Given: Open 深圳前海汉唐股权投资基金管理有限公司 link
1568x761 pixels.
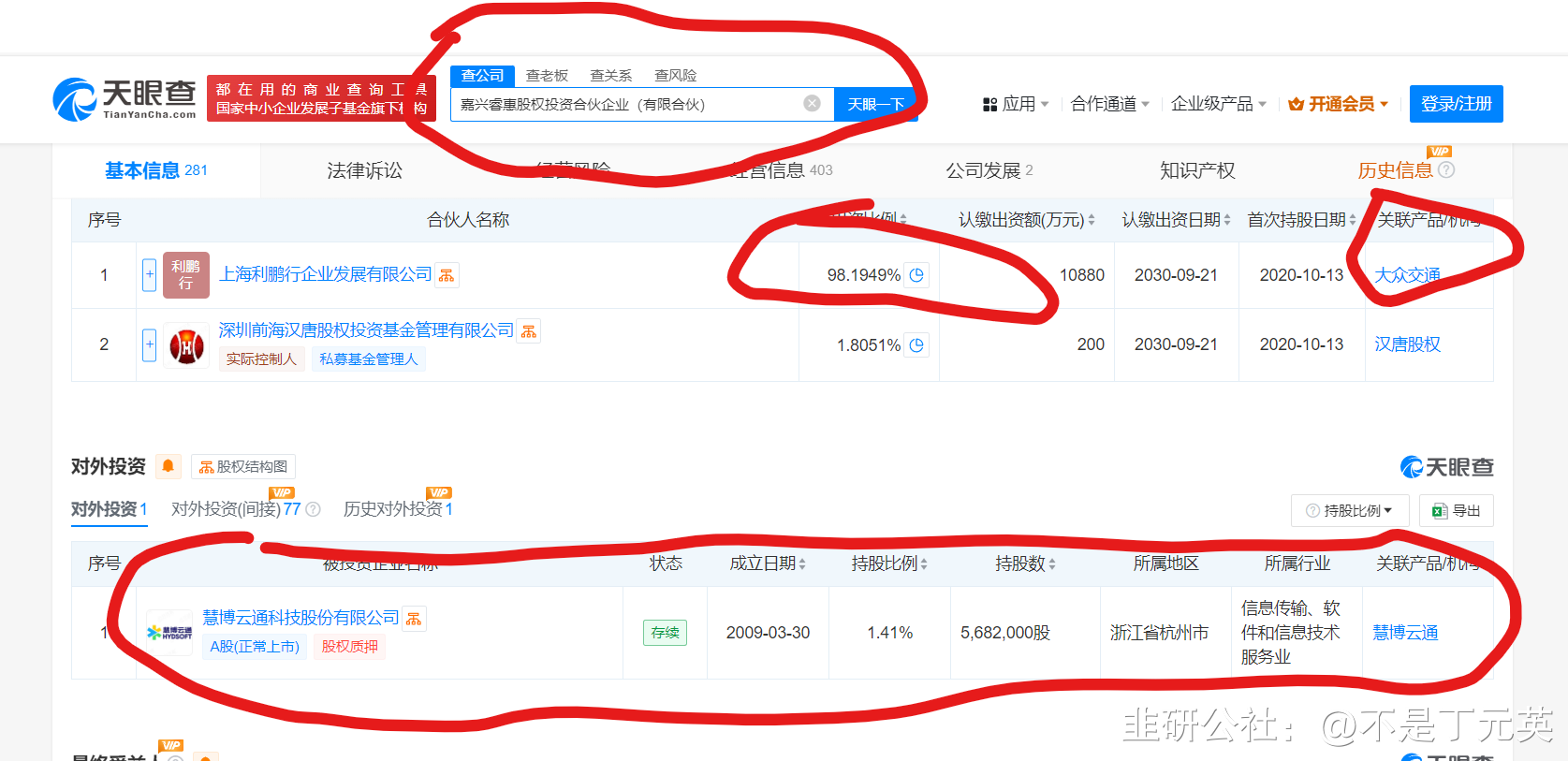Looking at the screenshot, I should pyautogui.click(x=366, y=330).
